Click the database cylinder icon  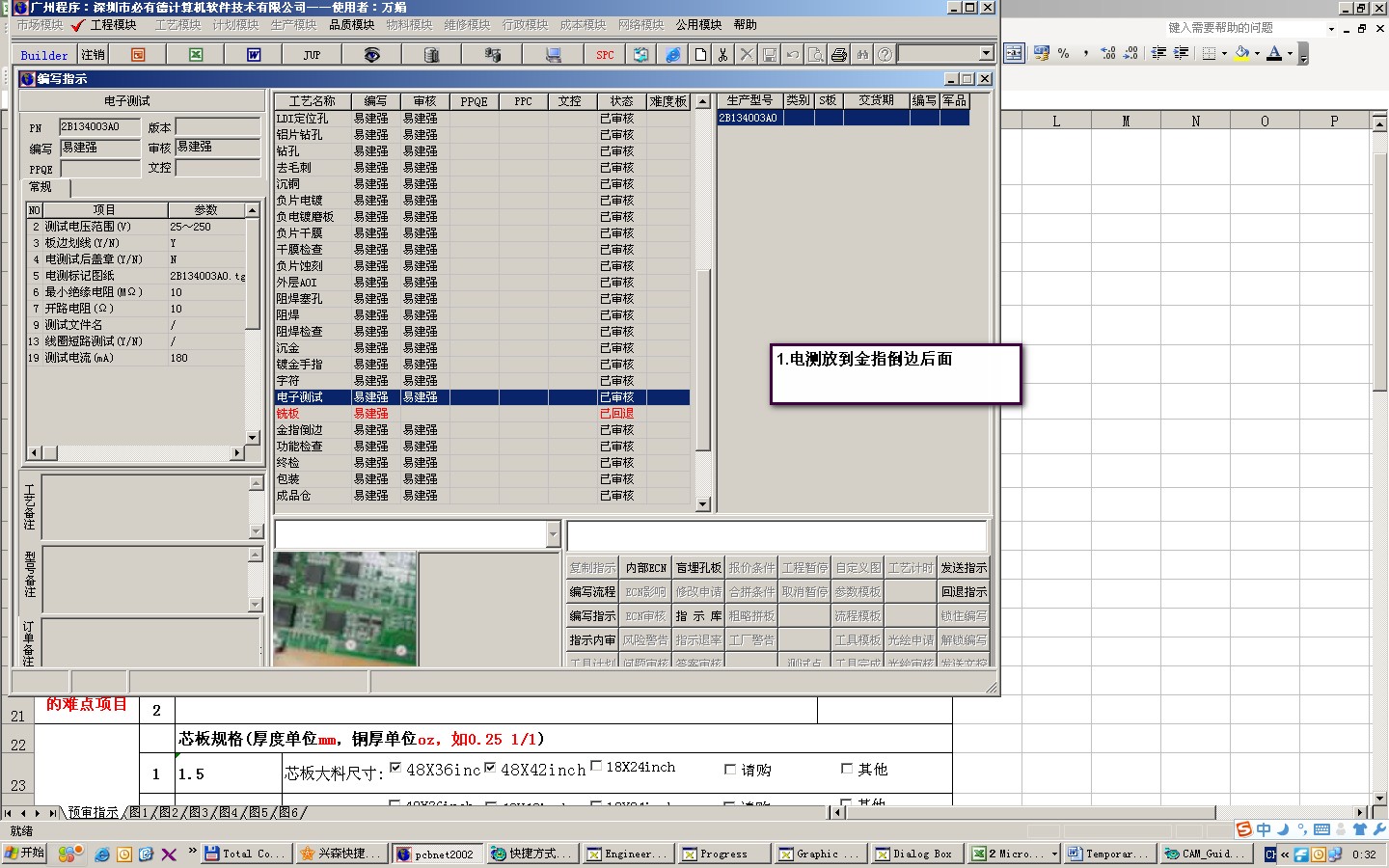click(431, 55)
